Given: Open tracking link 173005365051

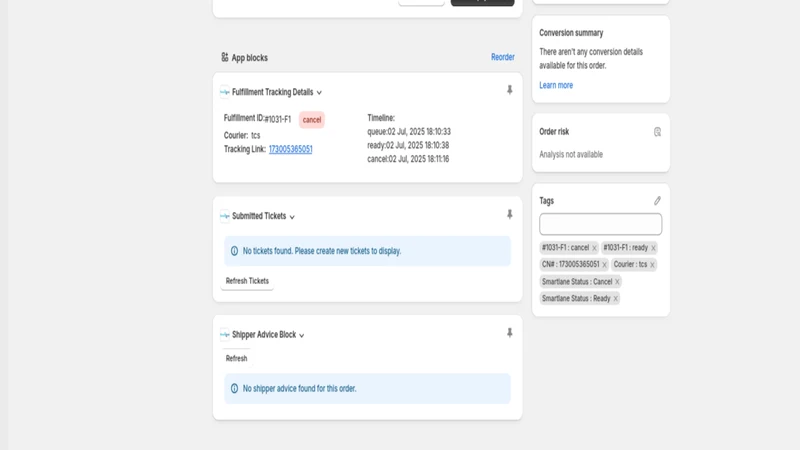Looking at the screenshot, I should tap(290, 149).
